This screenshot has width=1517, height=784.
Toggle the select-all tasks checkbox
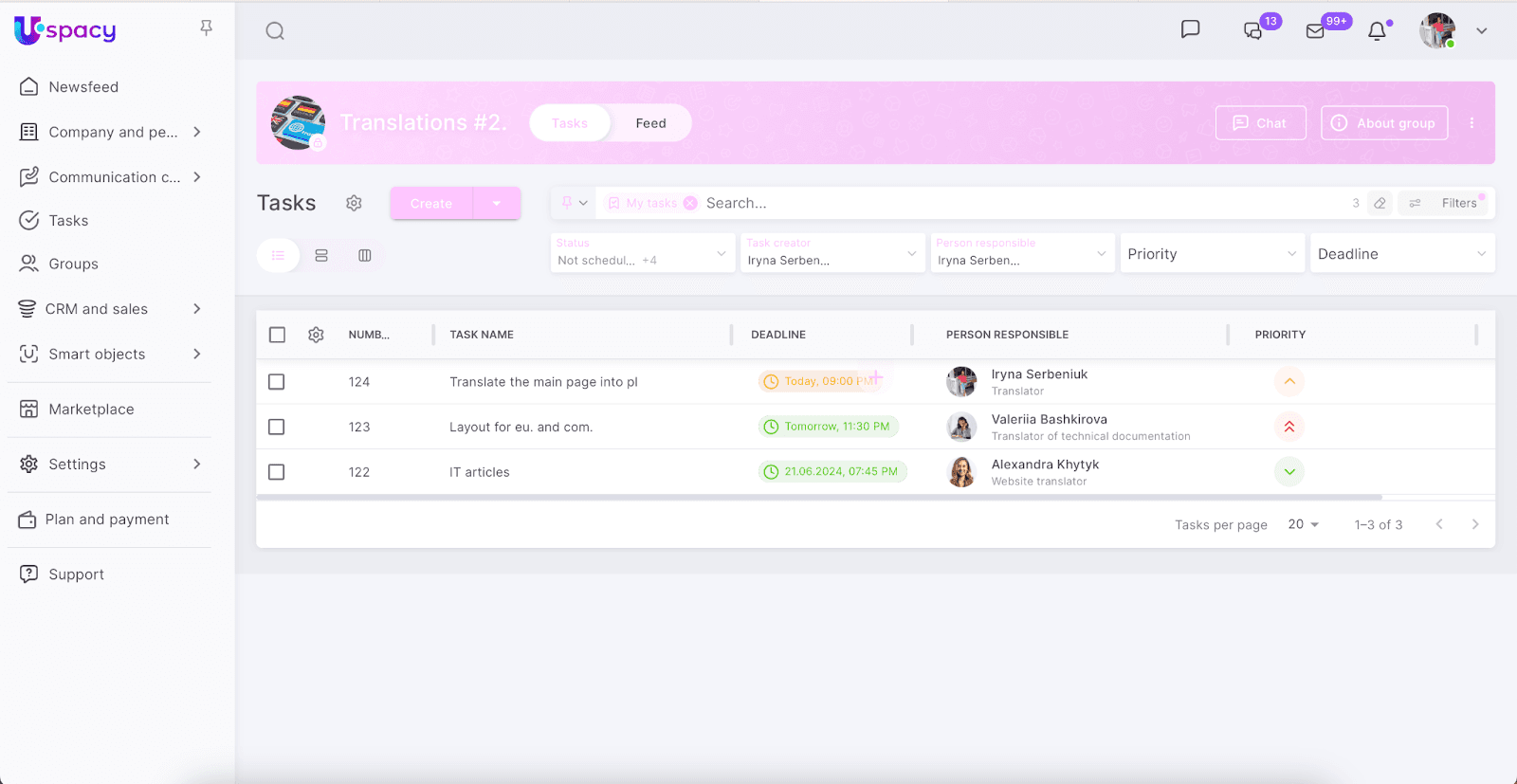point(277,335)
